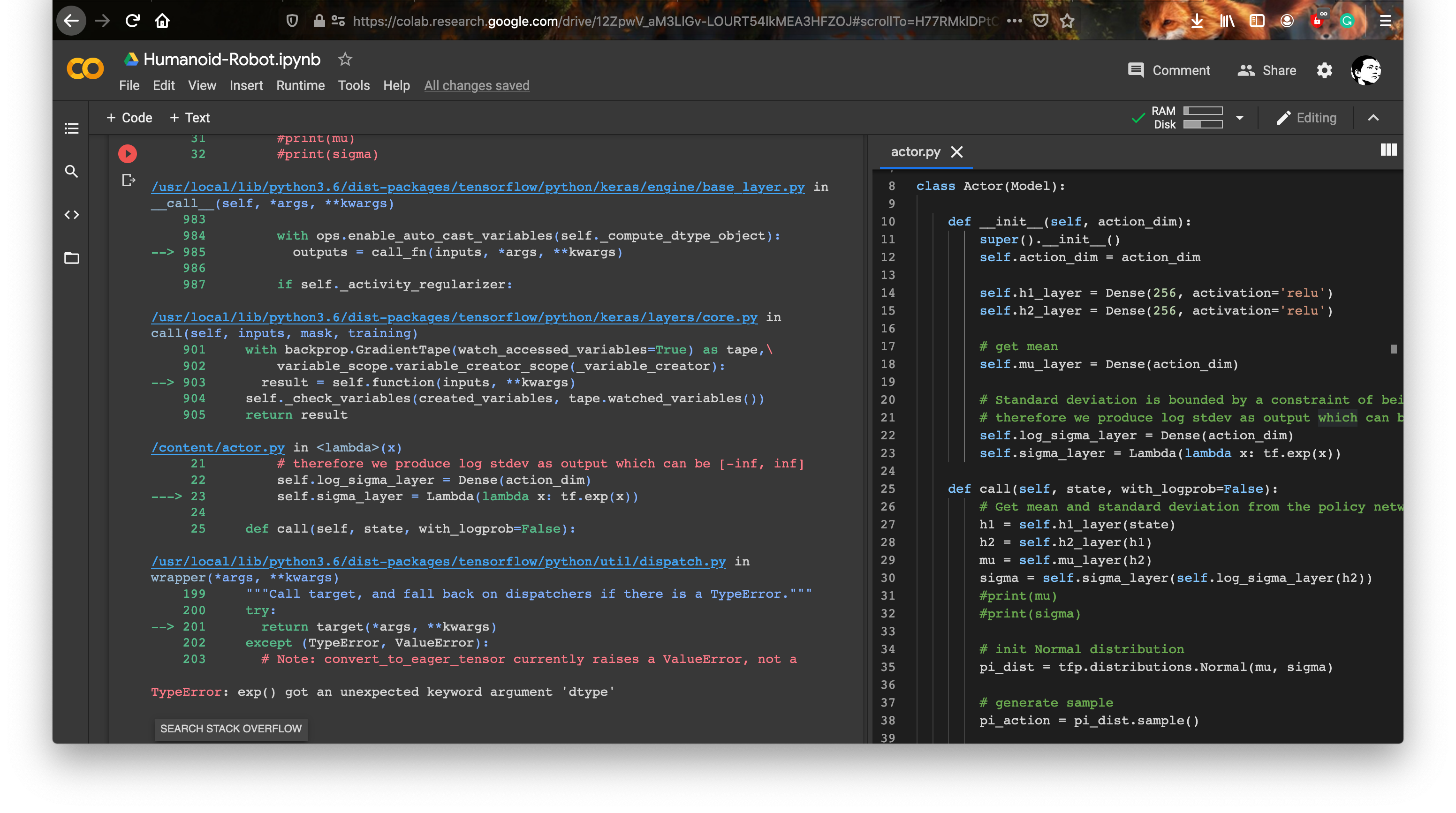The image size is (1456, 813).
Task: Collapse the notebook header with the chevron
Action: 1373,118
